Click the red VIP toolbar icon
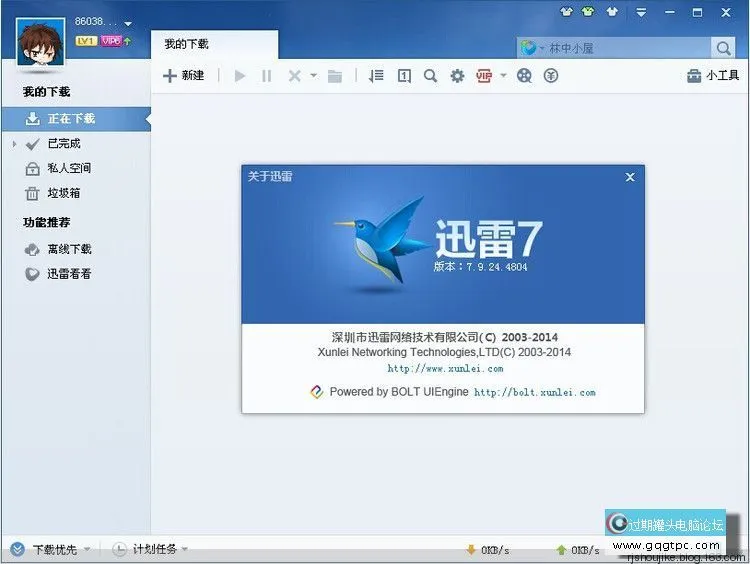750x564 pixels. [x=484, y=76]
